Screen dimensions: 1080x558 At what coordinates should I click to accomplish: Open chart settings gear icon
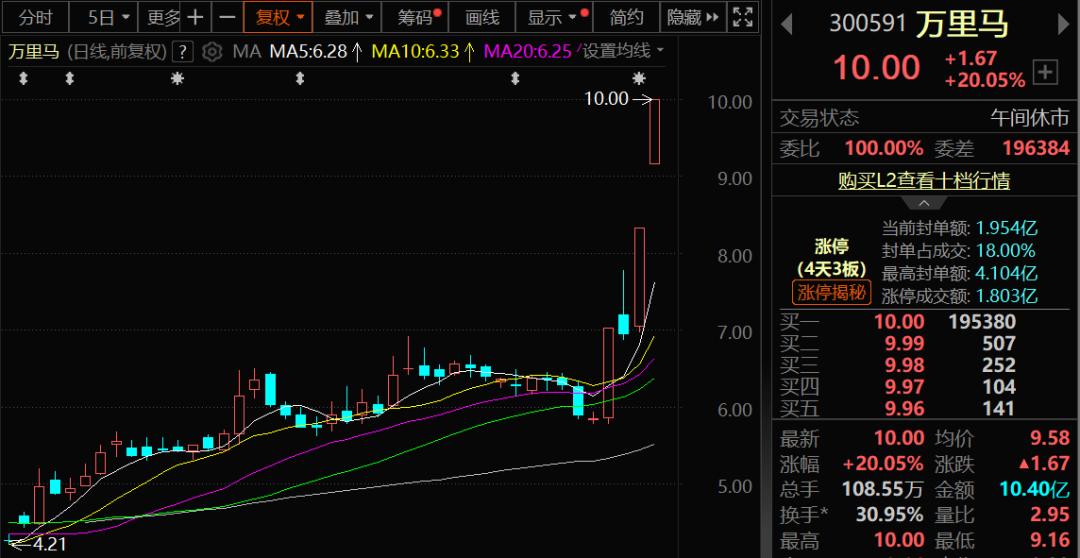click(213, 52)
